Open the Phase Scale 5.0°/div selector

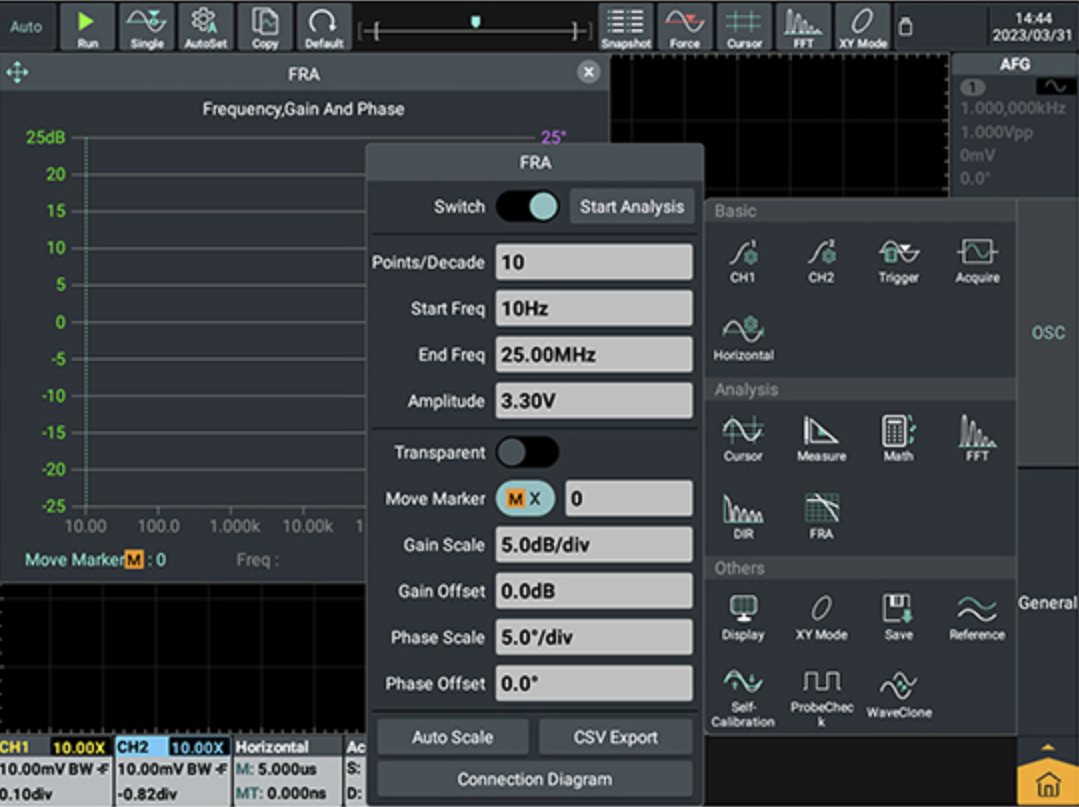coord(593,638)
